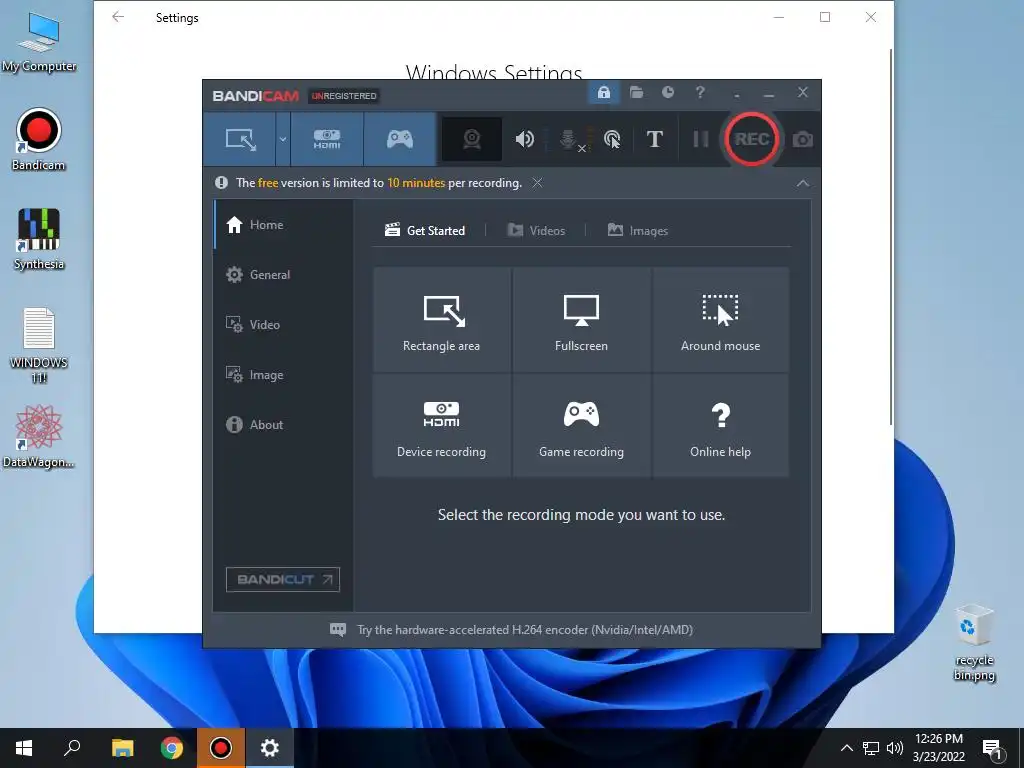Screen dimensions: 1024x768
Task: Click the UNREGISTERED badge
Action: coord(344,96)
